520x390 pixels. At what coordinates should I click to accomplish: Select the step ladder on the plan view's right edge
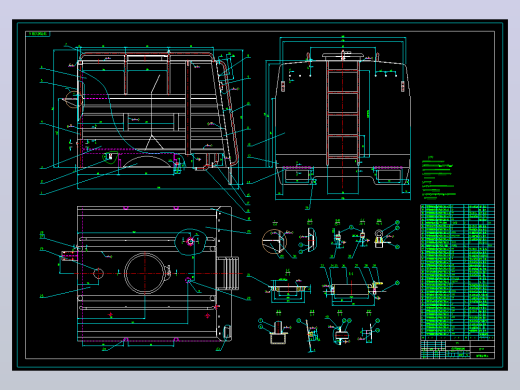coord(228,273)
